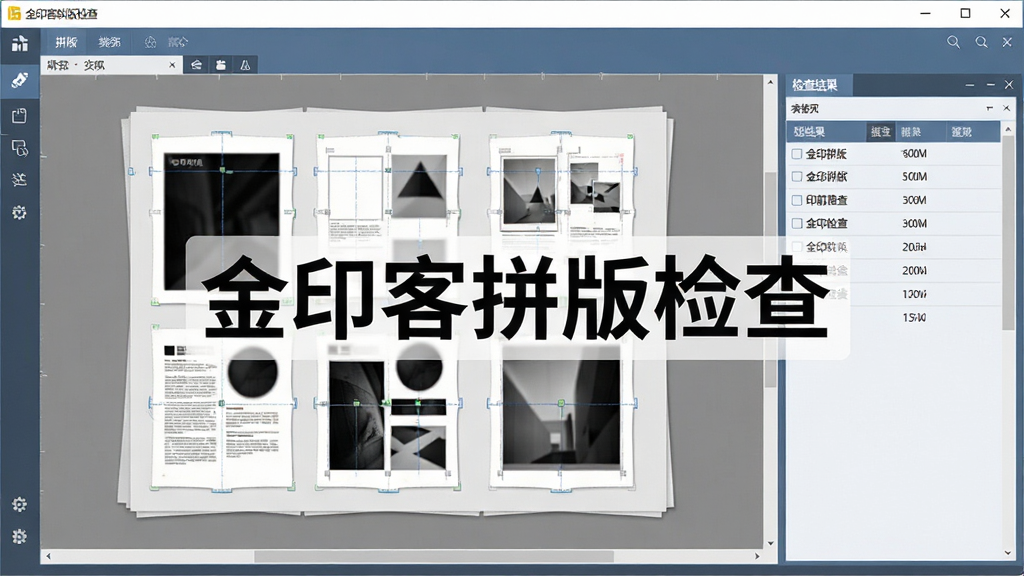Select the 500M value in results list
The width and height of the screenshot is (1024, 576).
coord(914,176)
